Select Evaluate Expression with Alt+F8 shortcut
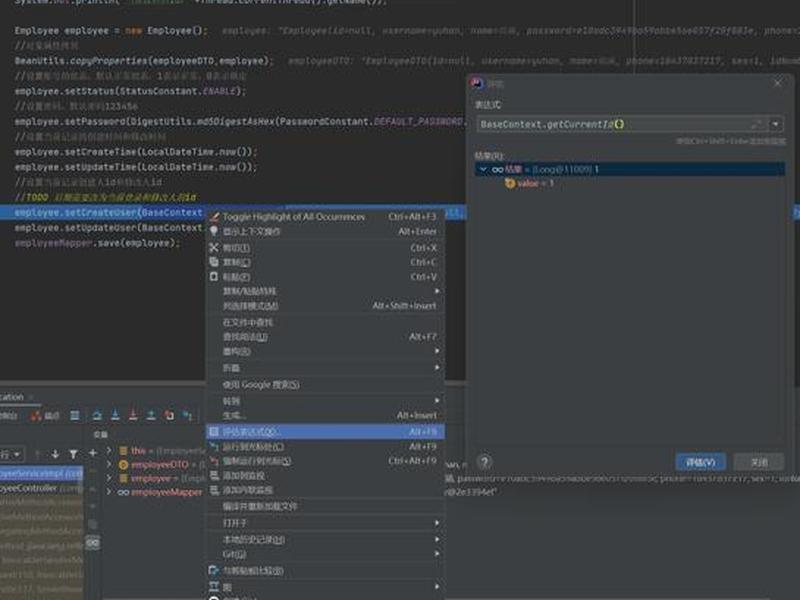Screen dimensions: 800x600 click(325, 432)
